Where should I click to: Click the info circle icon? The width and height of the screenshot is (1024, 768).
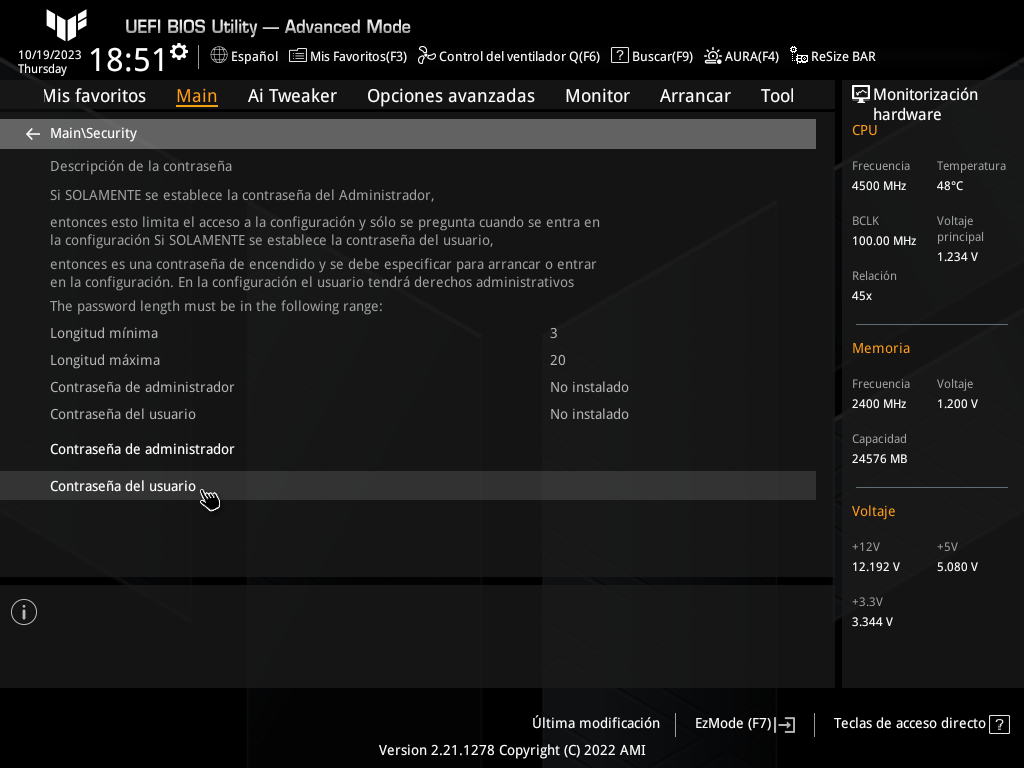coord(24,612)
